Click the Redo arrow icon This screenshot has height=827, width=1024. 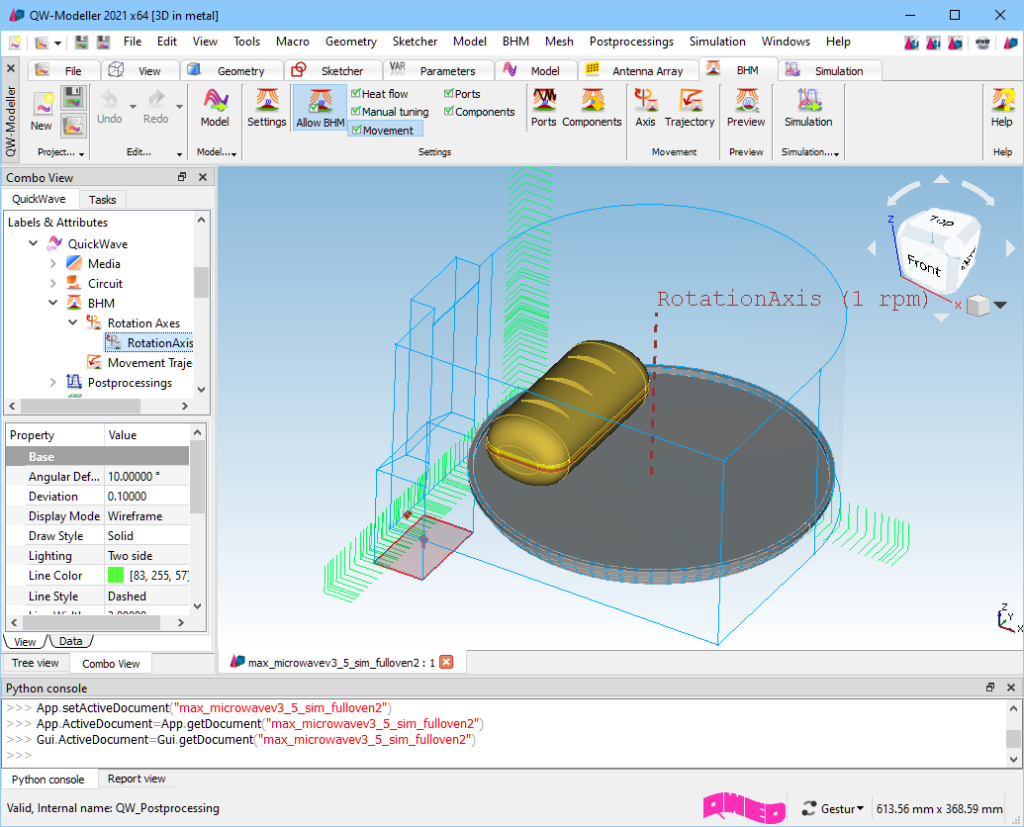pyautogui.click(x=155, y=99)
